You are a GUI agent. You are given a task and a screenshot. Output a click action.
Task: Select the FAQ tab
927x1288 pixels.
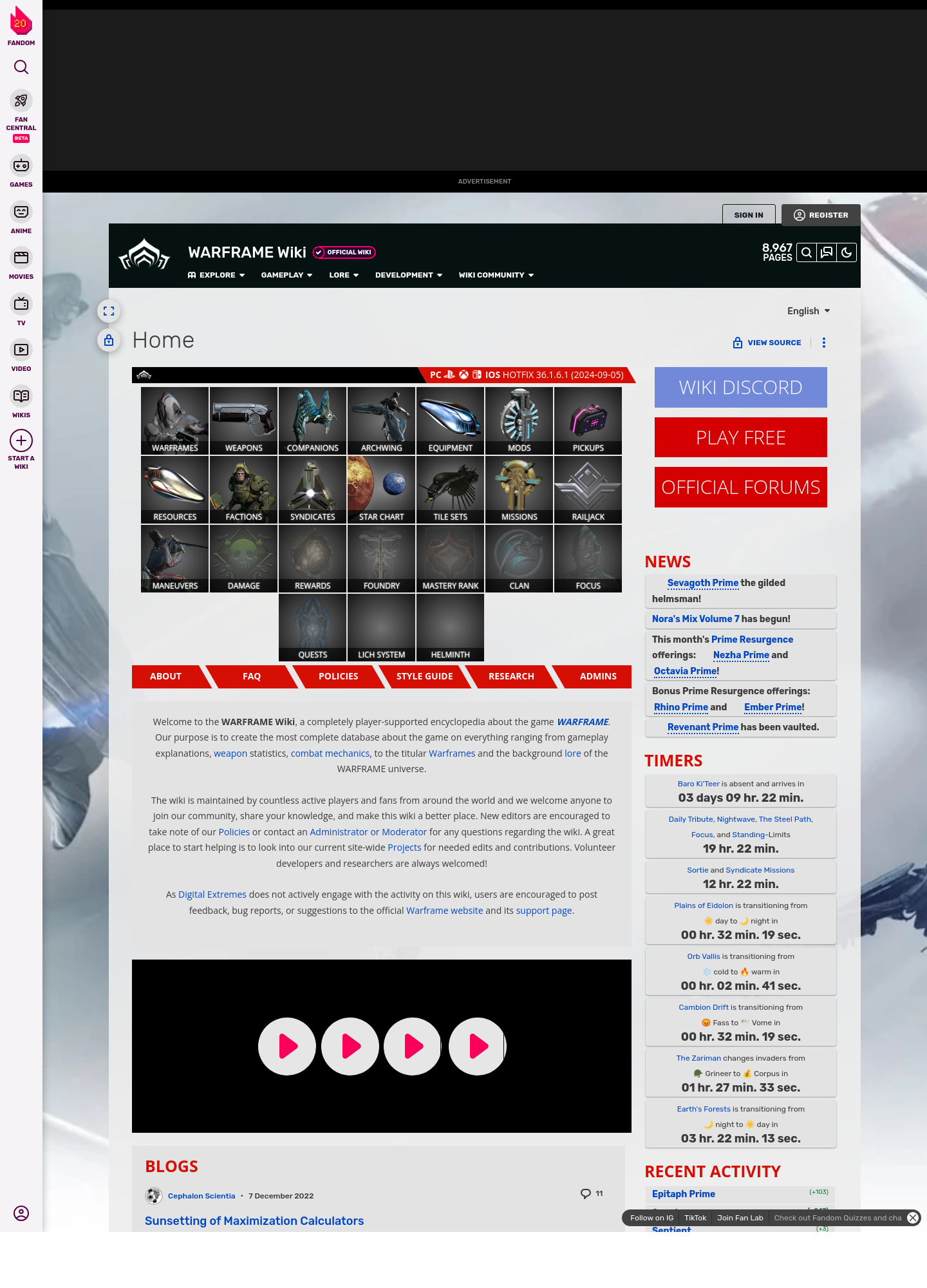click(x=252, y=677)
